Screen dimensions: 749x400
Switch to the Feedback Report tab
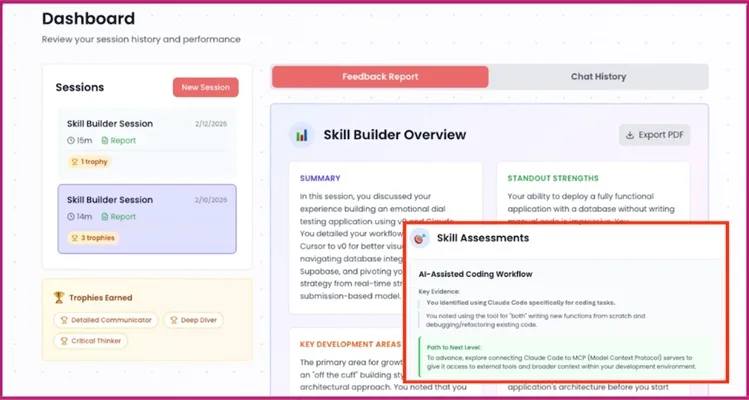pos(380,77)
